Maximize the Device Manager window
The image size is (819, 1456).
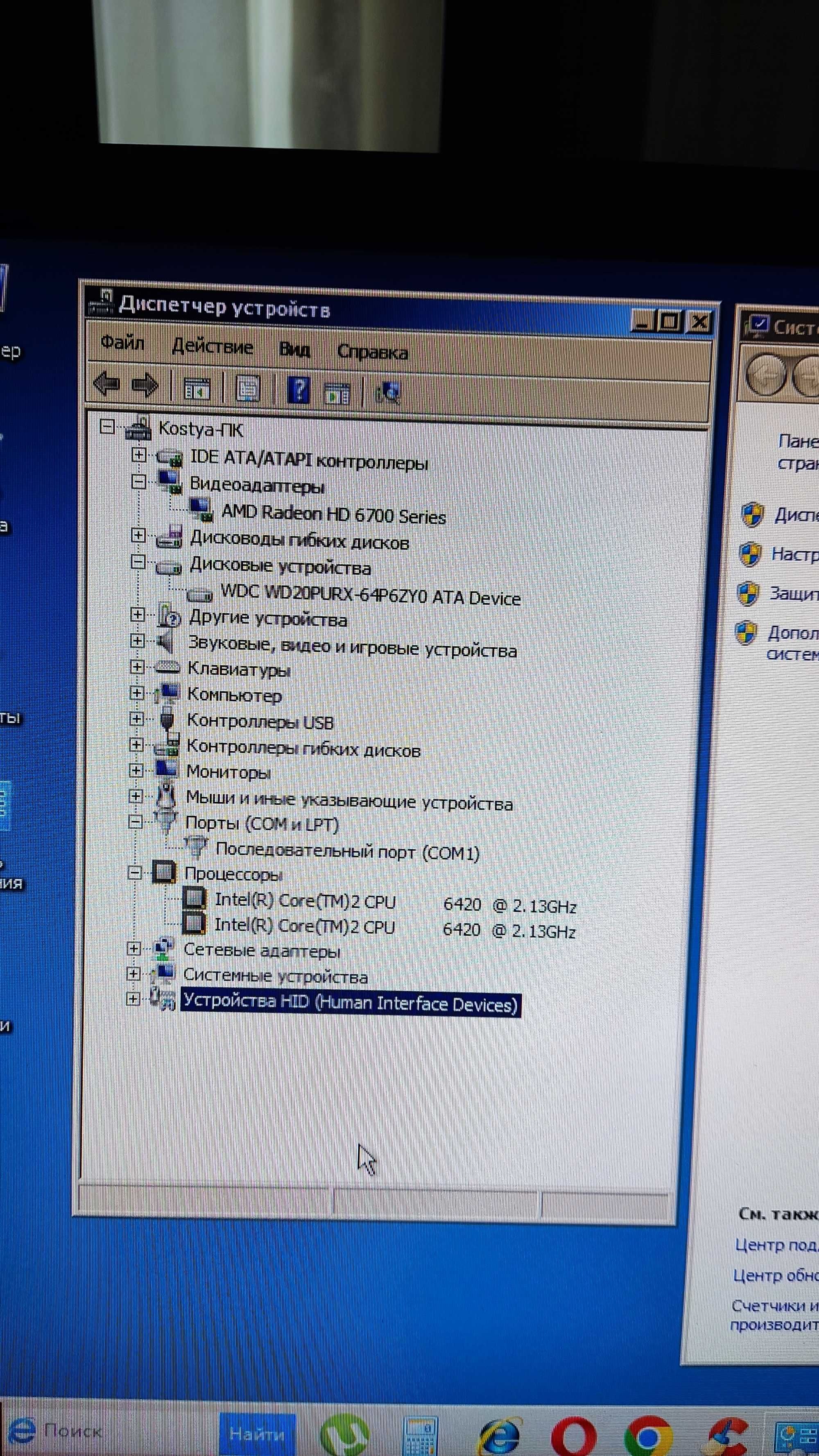pyautogui.click(x=670, y=321)
